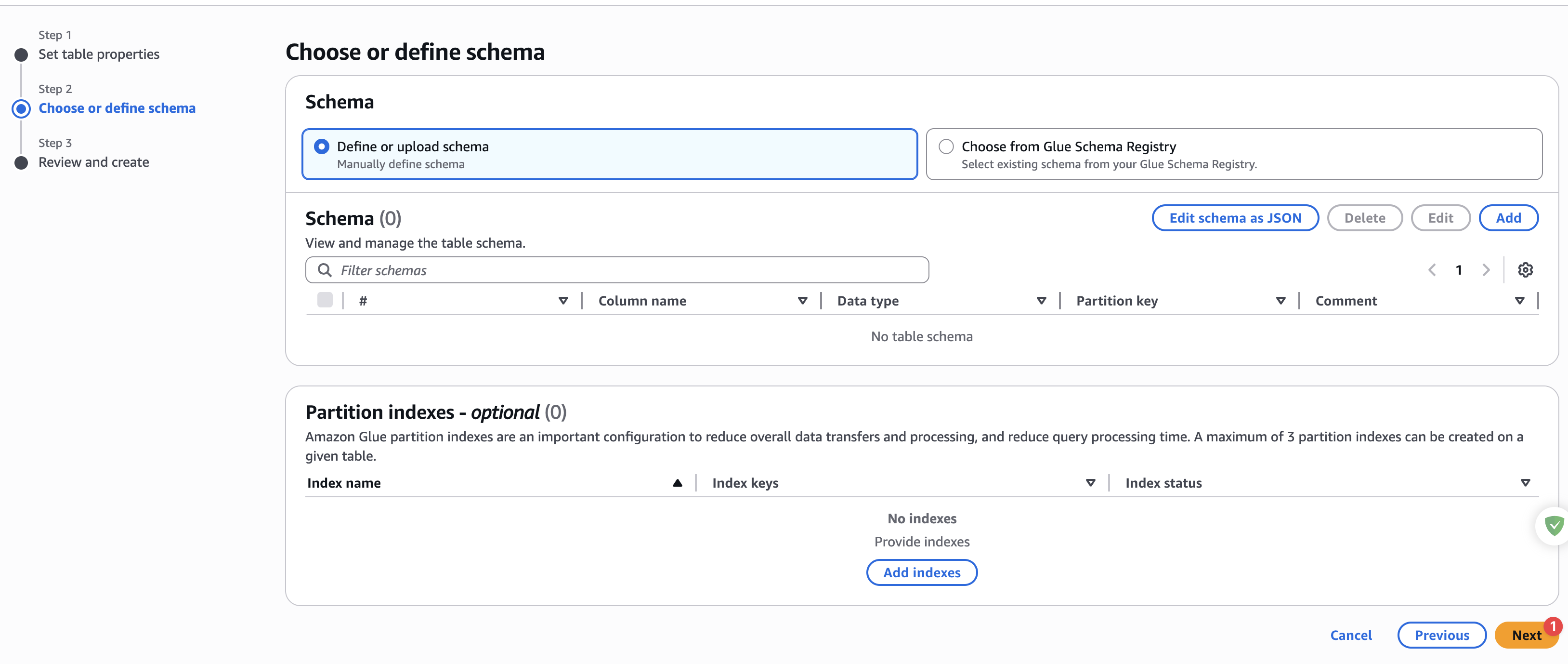The width and height of the screenshot is (1568, 664).
Task: Click the search magnifier in Filter schemas
Action: tap(325, 270)
